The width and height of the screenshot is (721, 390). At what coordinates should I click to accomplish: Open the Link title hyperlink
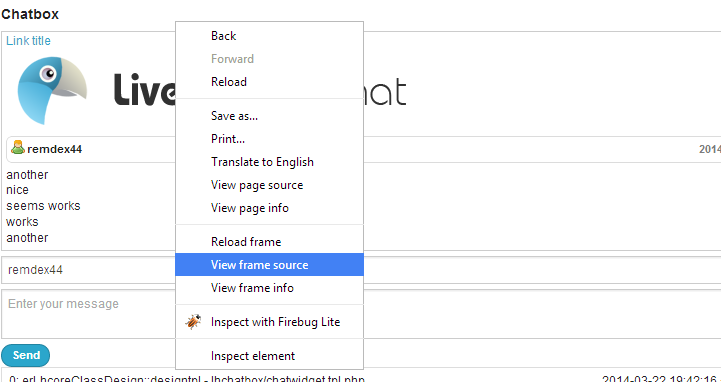[29, 41]
